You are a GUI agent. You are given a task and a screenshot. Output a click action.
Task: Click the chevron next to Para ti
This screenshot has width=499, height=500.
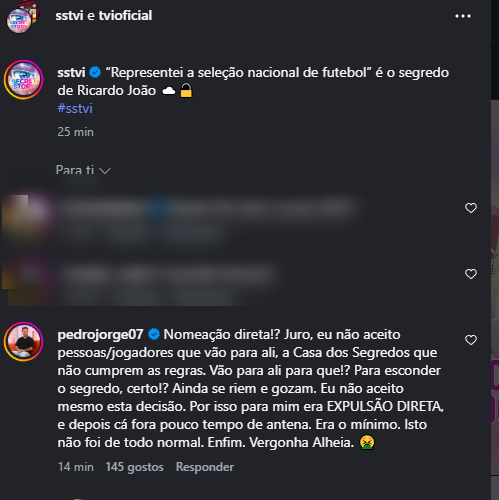(105, 171)
